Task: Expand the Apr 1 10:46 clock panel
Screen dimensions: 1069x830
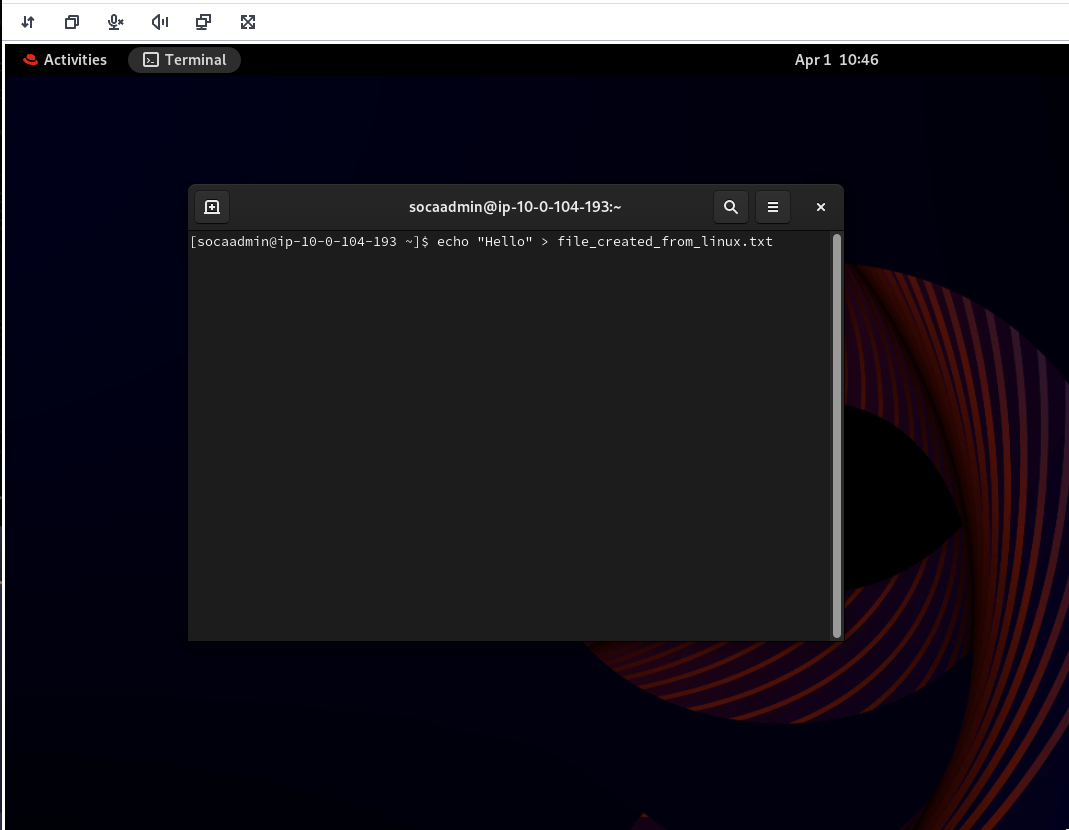Action: pyautogui.click(x=836, y=60)
